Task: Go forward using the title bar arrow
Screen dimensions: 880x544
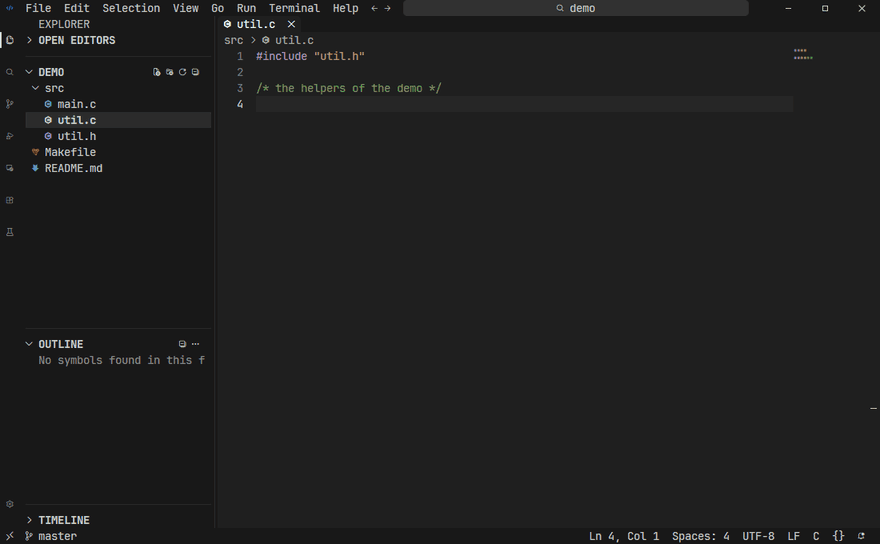Action: tap(387, 8)
